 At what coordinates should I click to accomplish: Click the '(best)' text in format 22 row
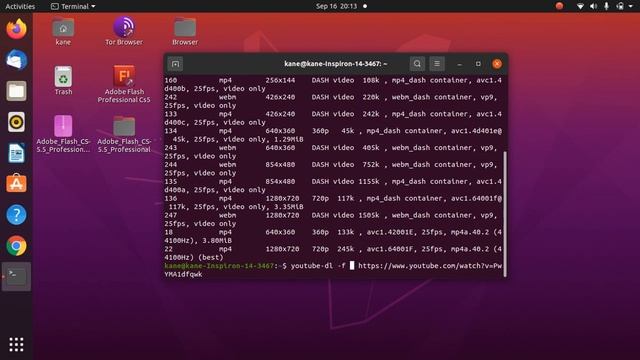[x=211, y=258]
